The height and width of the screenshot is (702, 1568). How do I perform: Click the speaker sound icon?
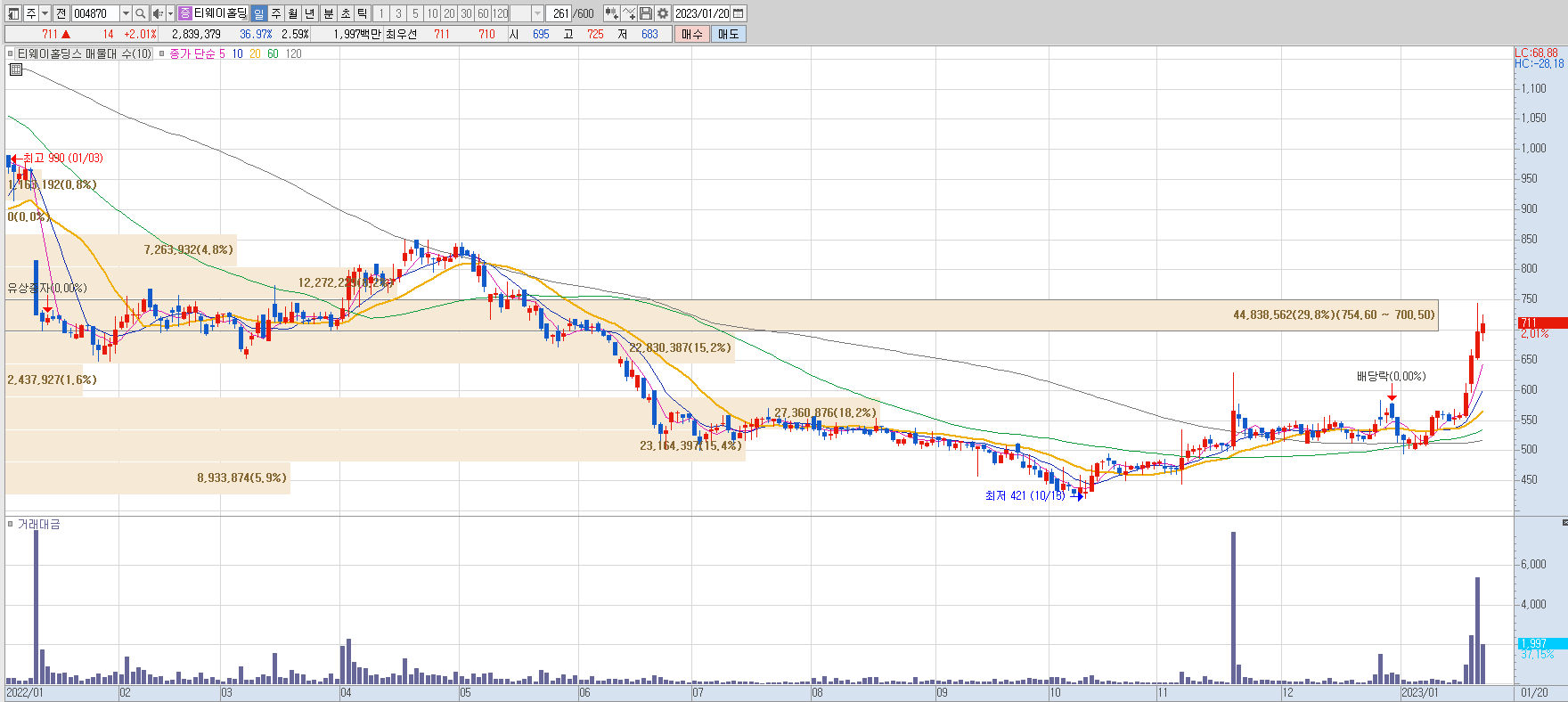[158, 13]
